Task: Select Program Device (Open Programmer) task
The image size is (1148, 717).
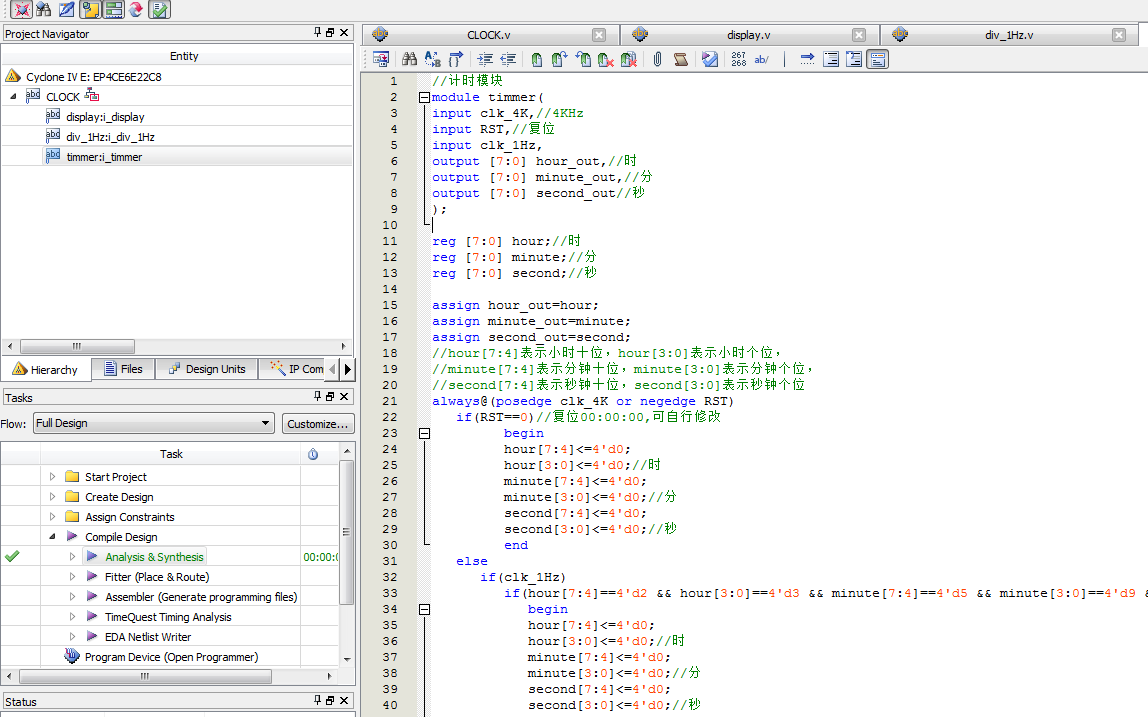Action: (171, 657)
